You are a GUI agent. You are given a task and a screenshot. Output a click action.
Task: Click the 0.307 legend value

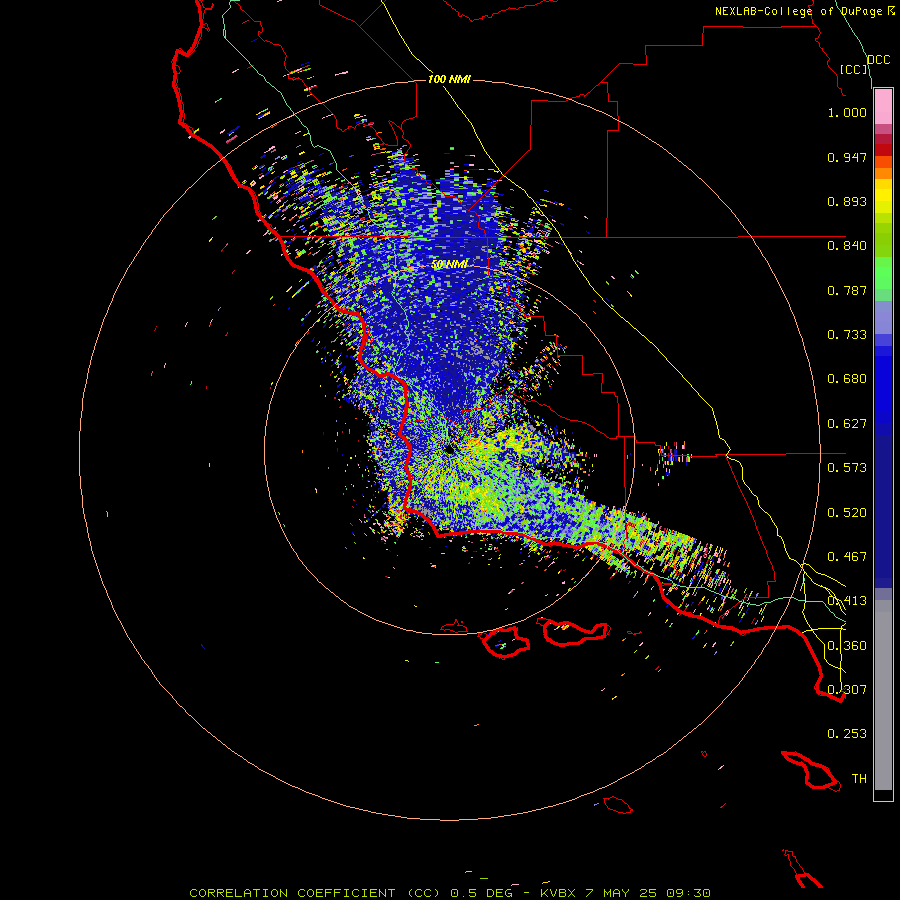(847, 690)
